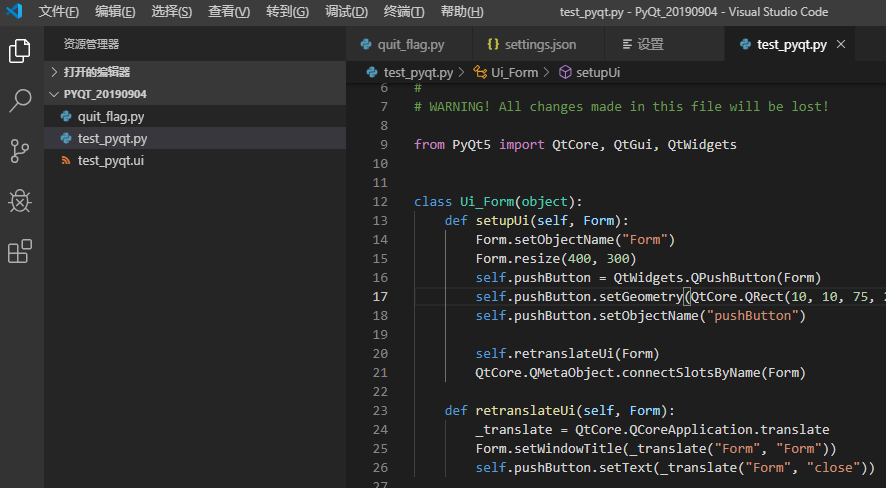Click class icon in Ui_Form breadcrumb
This screenshot has height=488, width=886.
click(x=480, y=72)
